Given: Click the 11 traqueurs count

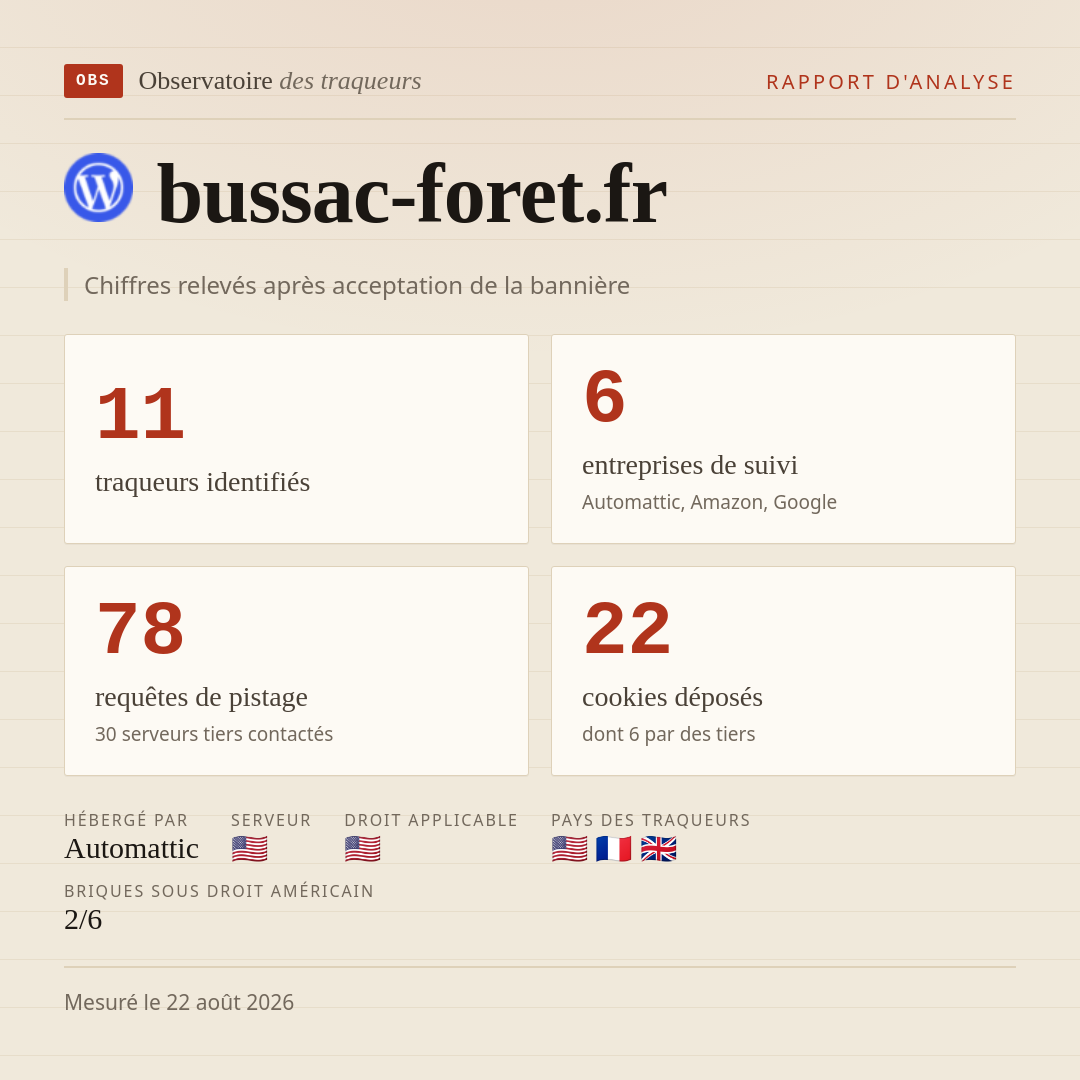Looking at the screenshot, I should pos(141,414).
